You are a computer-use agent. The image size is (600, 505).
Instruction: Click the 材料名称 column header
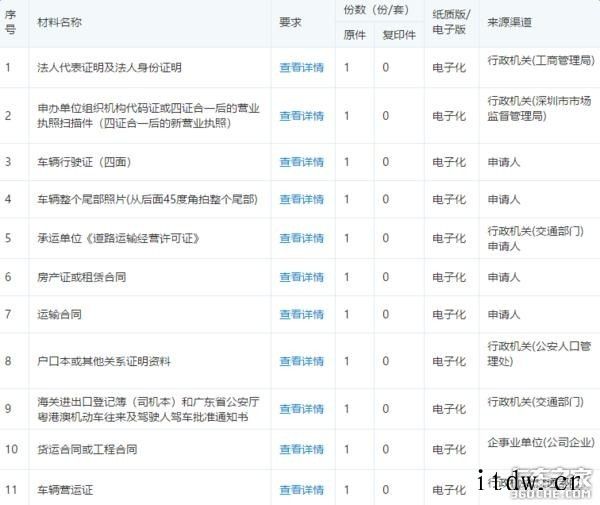[59, 22]
